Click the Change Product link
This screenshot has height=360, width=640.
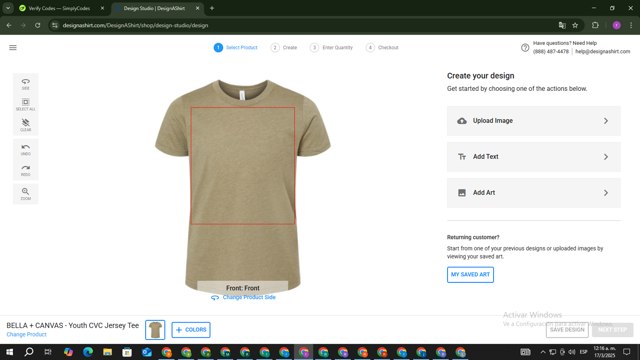point(27,334)
